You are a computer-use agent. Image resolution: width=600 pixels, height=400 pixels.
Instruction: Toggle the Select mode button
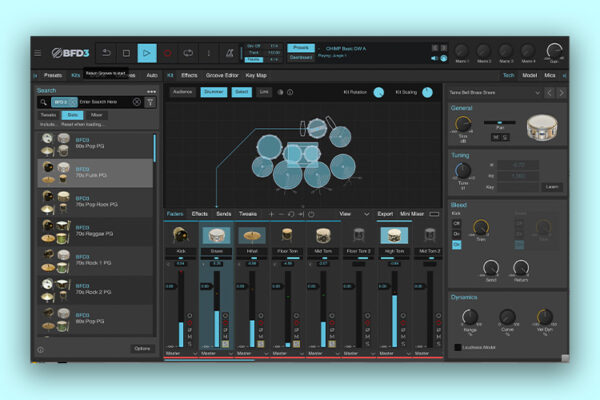pos(241,92)
